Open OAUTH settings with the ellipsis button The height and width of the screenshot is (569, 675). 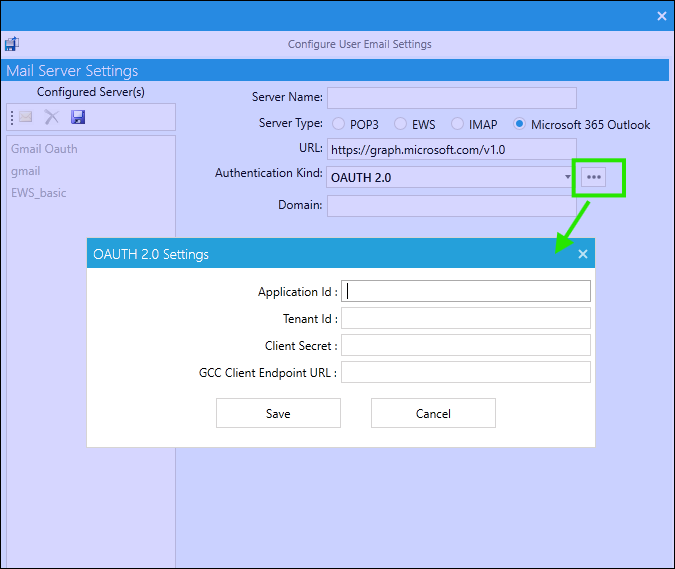pos(594,177)
